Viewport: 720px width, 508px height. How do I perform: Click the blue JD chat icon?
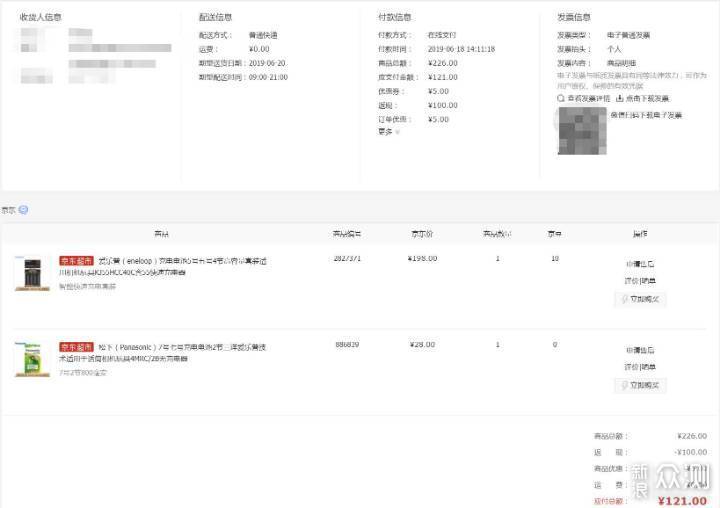23,210
